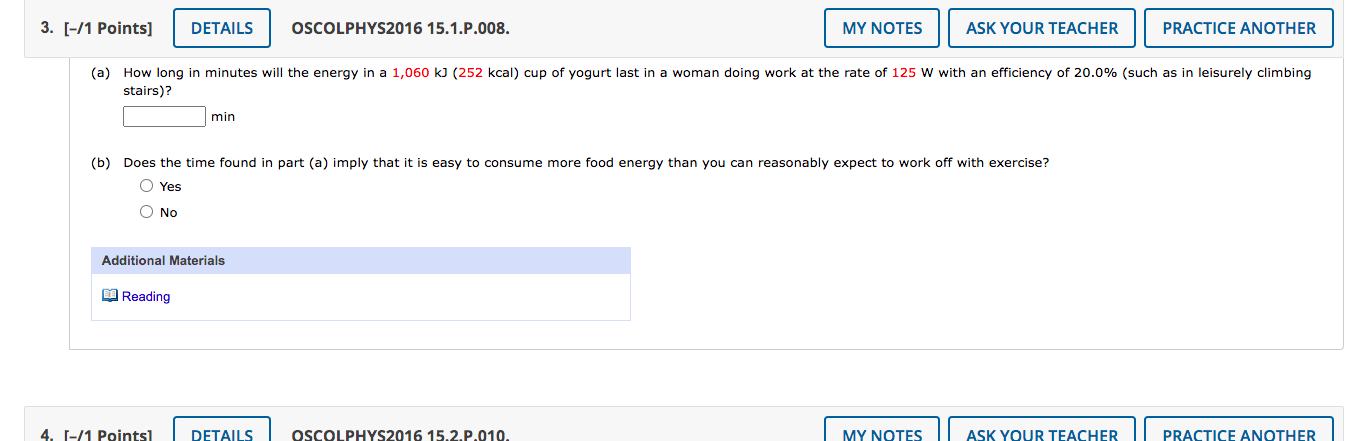Click the Additional Materials header bar
Screen dimensions: 1359x441
pyautogui.click(x=361, y=261)
